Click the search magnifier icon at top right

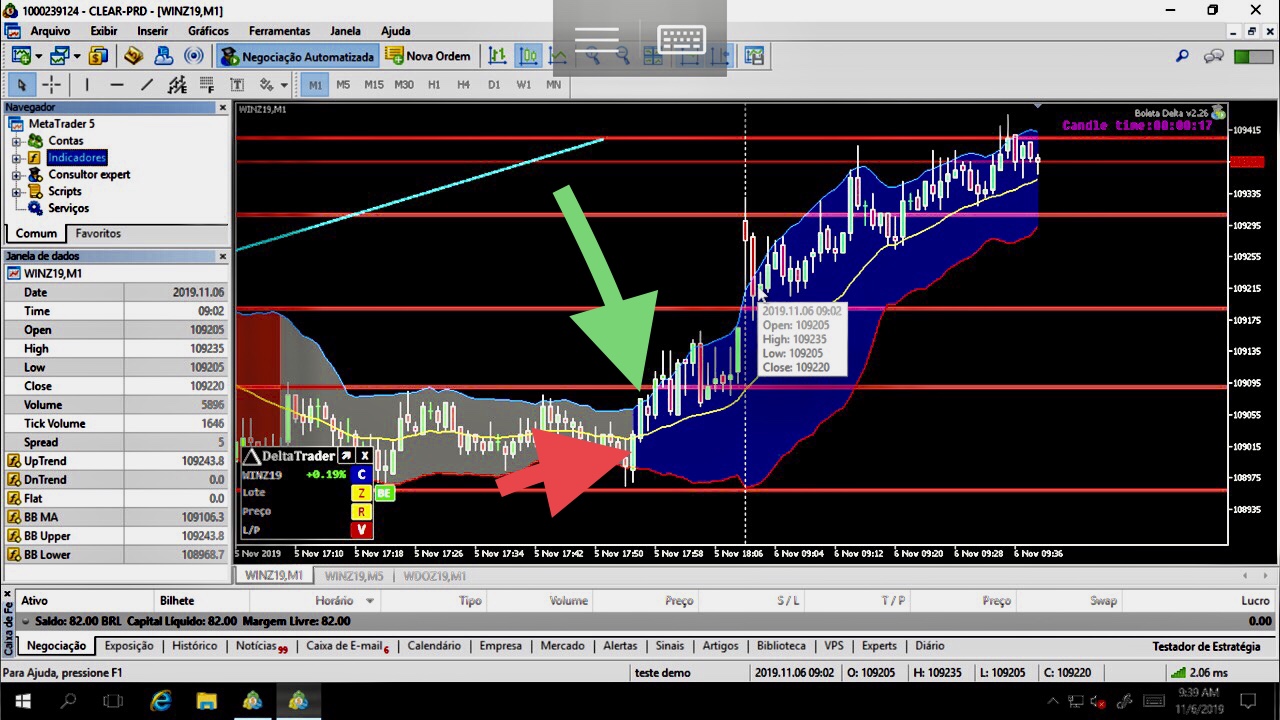[x=1182, y=56]
